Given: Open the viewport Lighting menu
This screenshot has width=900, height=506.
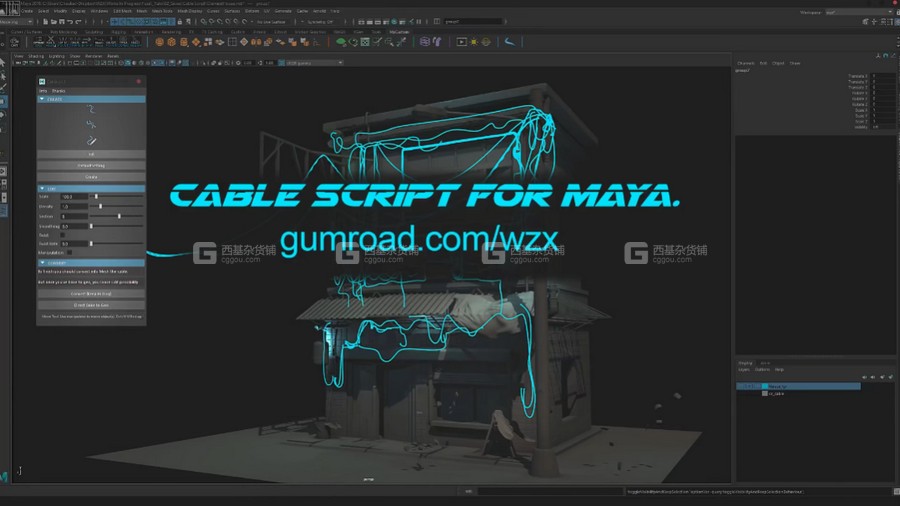Looking at the screenshot, I should (x=56, y=56).
